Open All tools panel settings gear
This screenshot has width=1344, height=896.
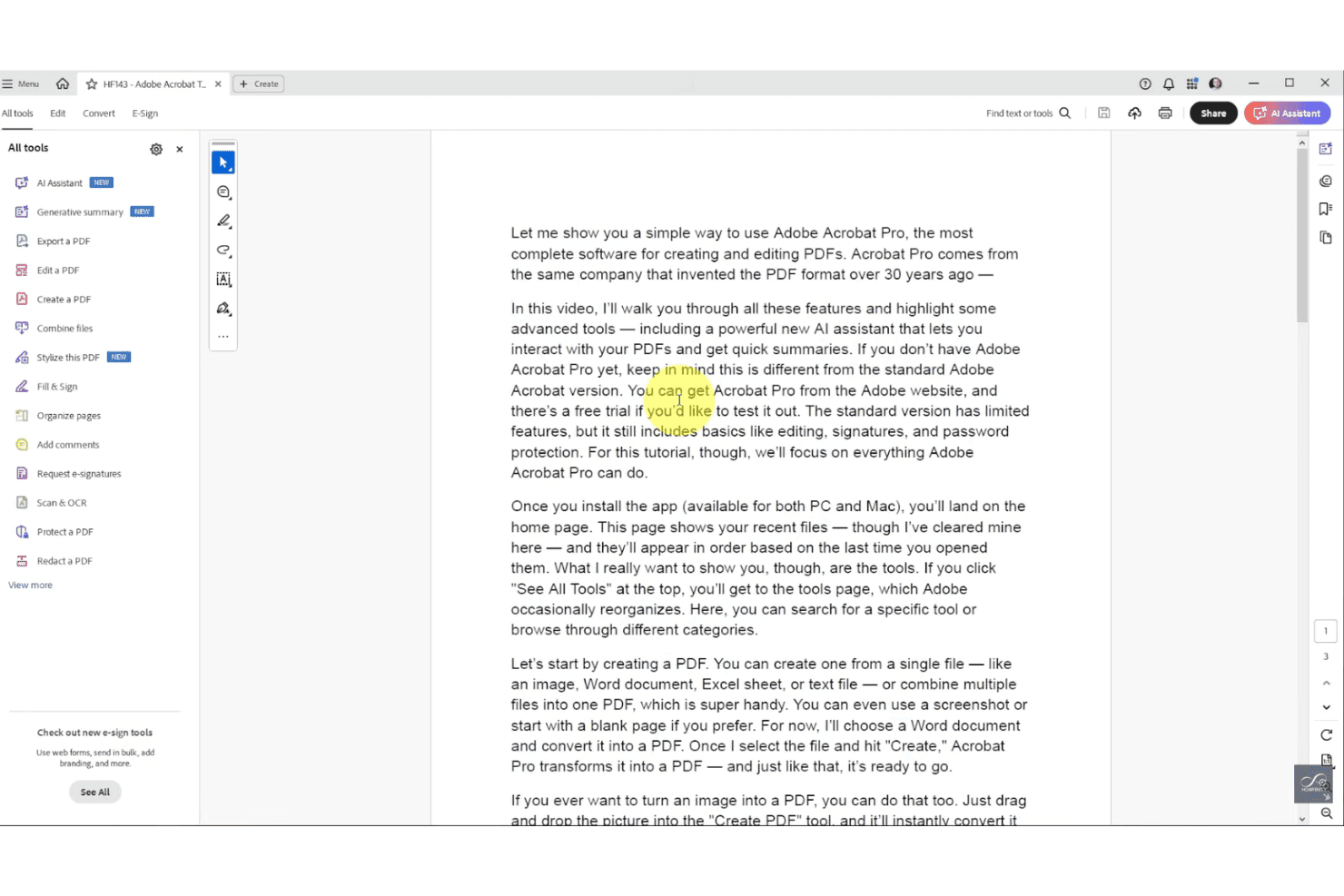pyautogui.click(x=156, y=149)
